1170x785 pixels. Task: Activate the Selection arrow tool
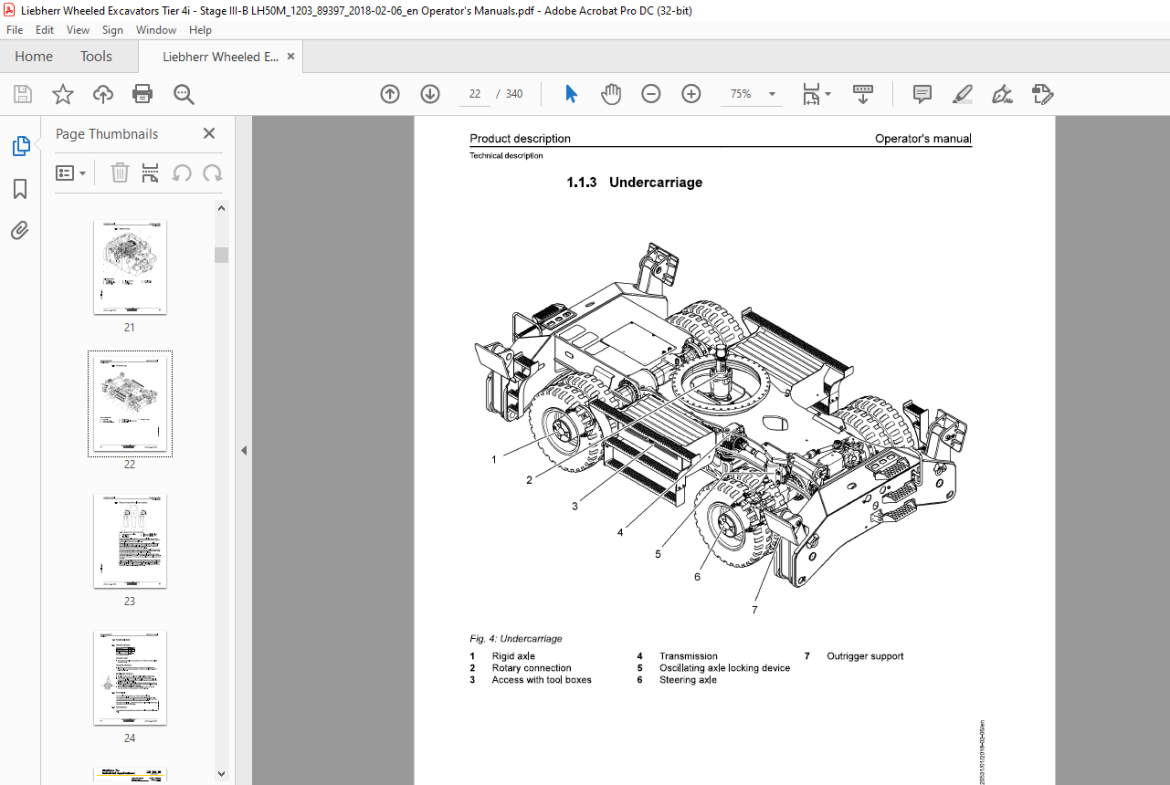pyautogui.click(x=571, y=94)
